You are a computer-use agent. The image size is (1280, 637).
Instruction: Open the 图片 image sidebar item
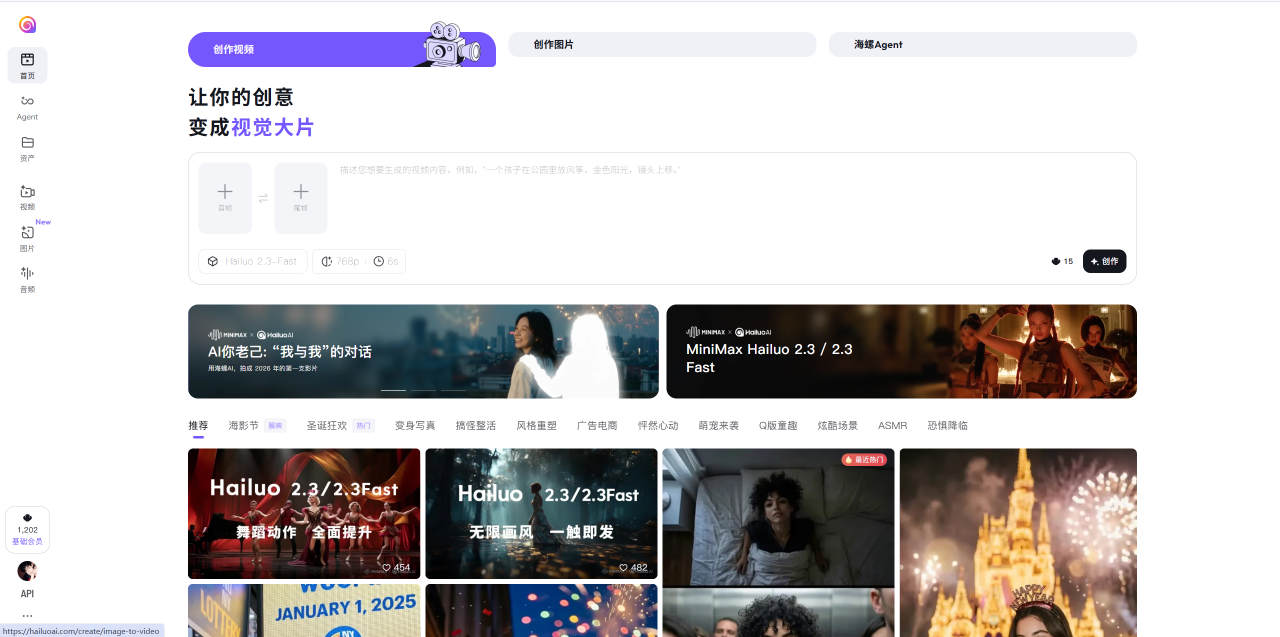tap(27, 238)
